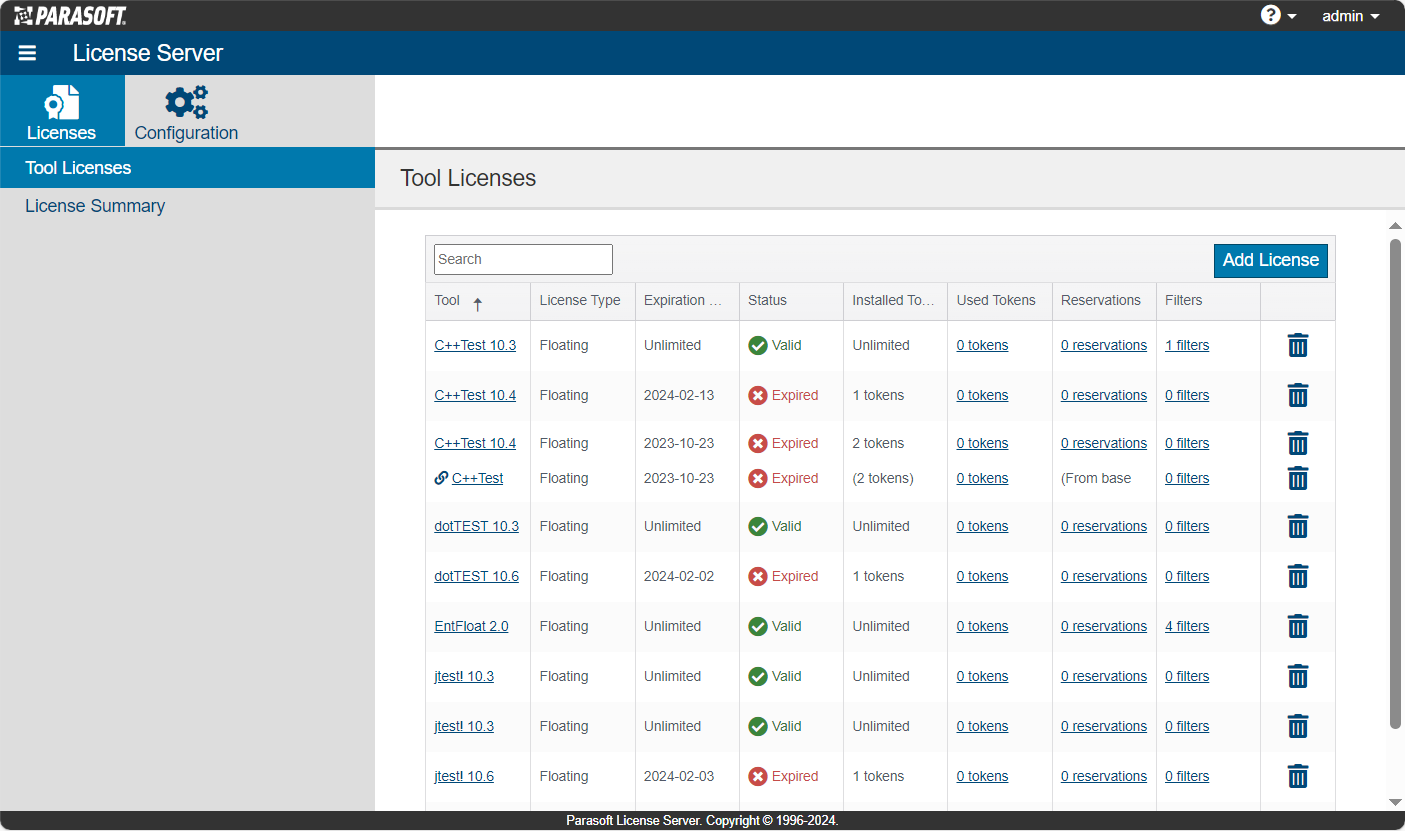
Task: Open the dotTEST 10.6 license link
Action: [476, 576]
